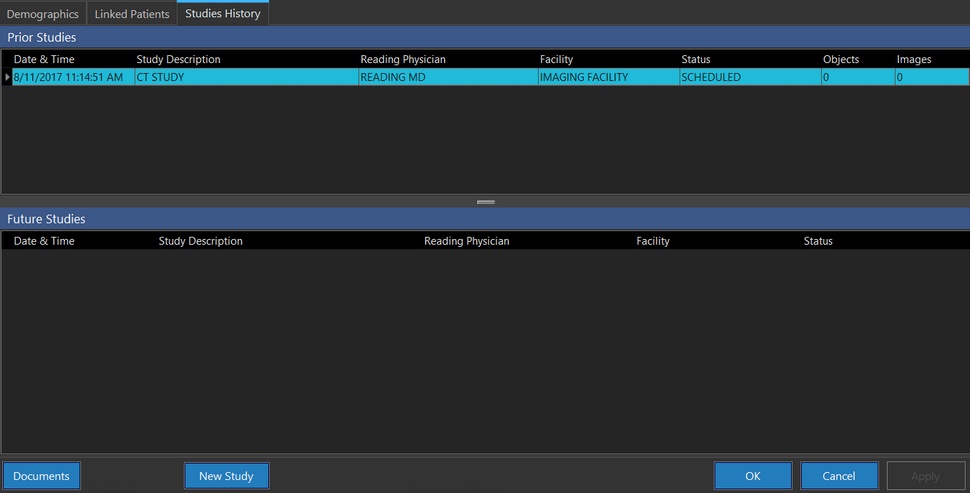Select the CT STUDY row description
This screenshot has height=493, width=970.
click(160, 77)
